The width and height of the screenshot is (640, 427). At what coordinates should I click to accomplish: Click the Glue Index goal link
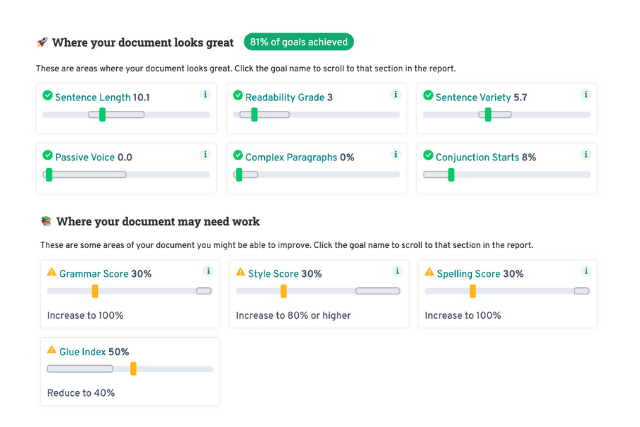82,351
